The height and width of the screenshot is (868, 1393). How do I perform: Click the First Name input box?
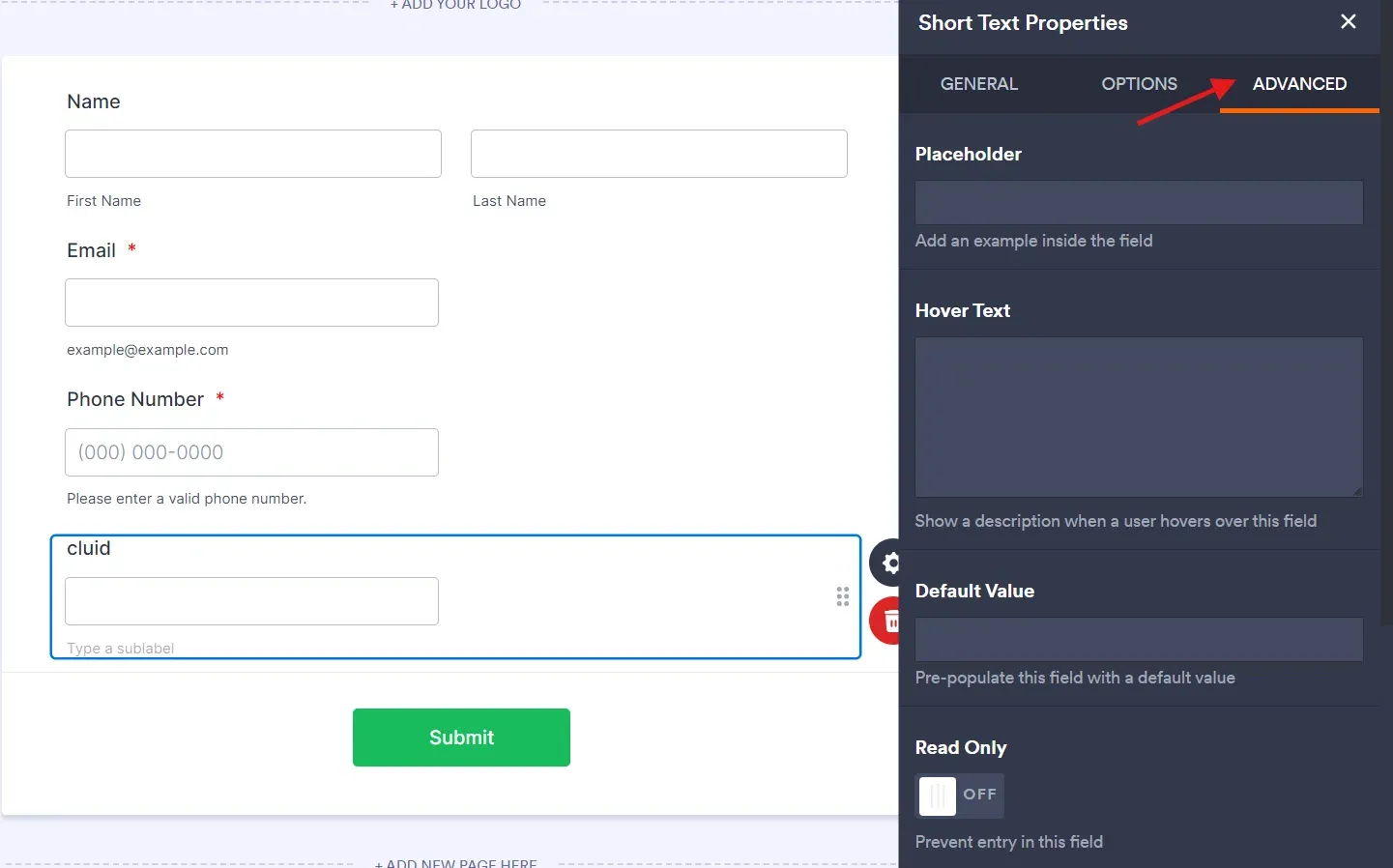click(253, 154)
